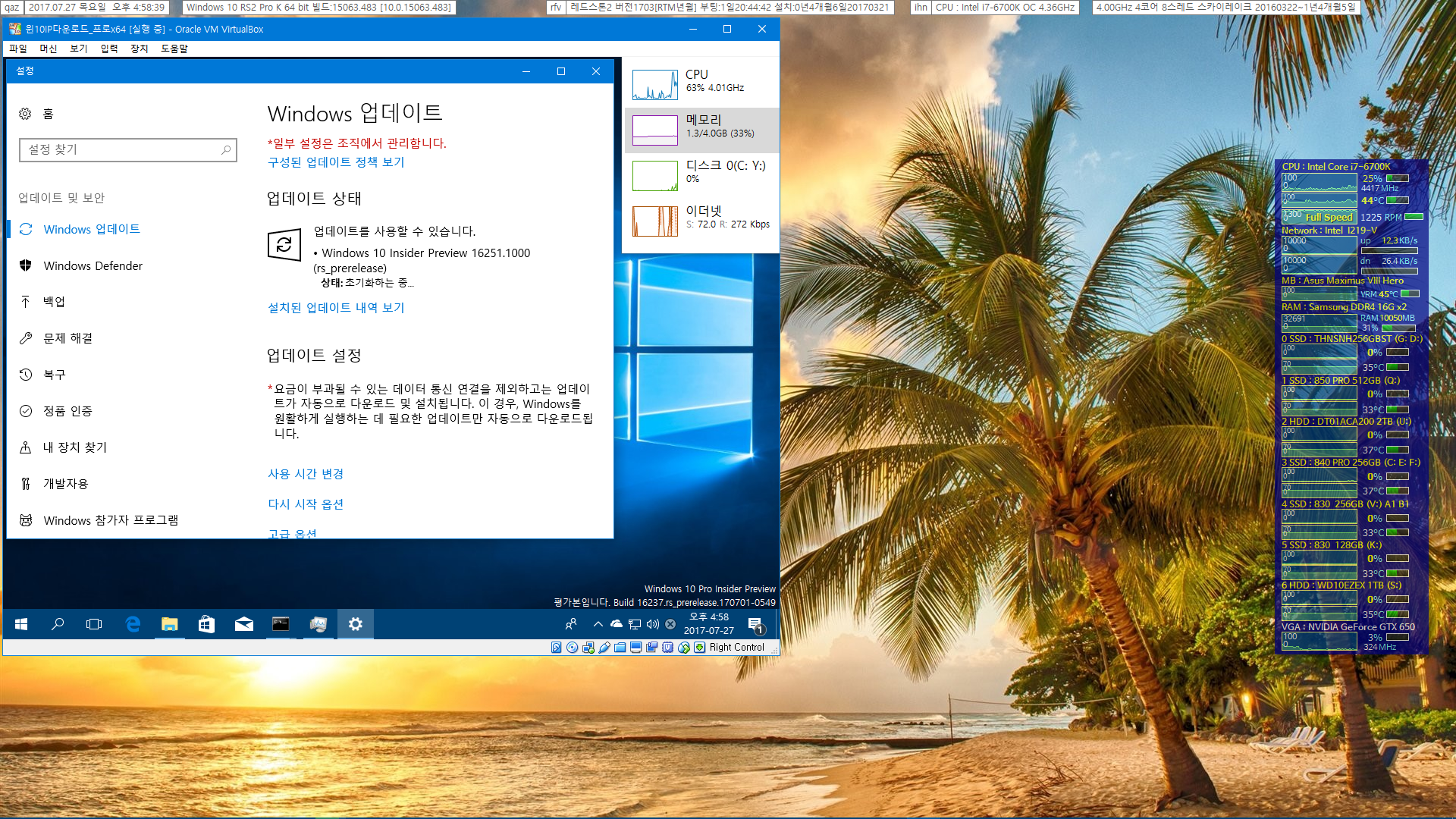Open the guest Windows Start menu
1456x819 pixels.
[21, 624]
